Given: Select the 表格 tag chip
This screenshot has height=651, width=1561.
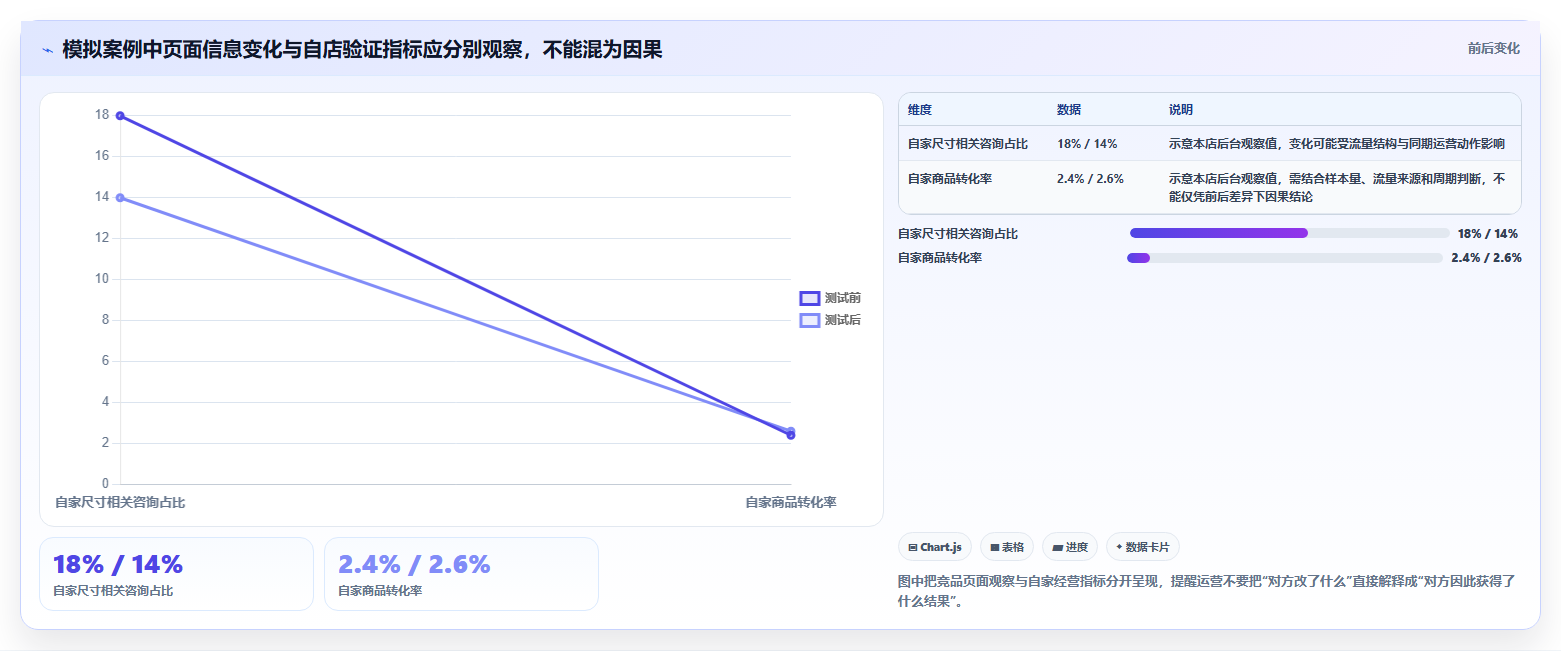Looking at the screenshot, I should coord(1007,547).
